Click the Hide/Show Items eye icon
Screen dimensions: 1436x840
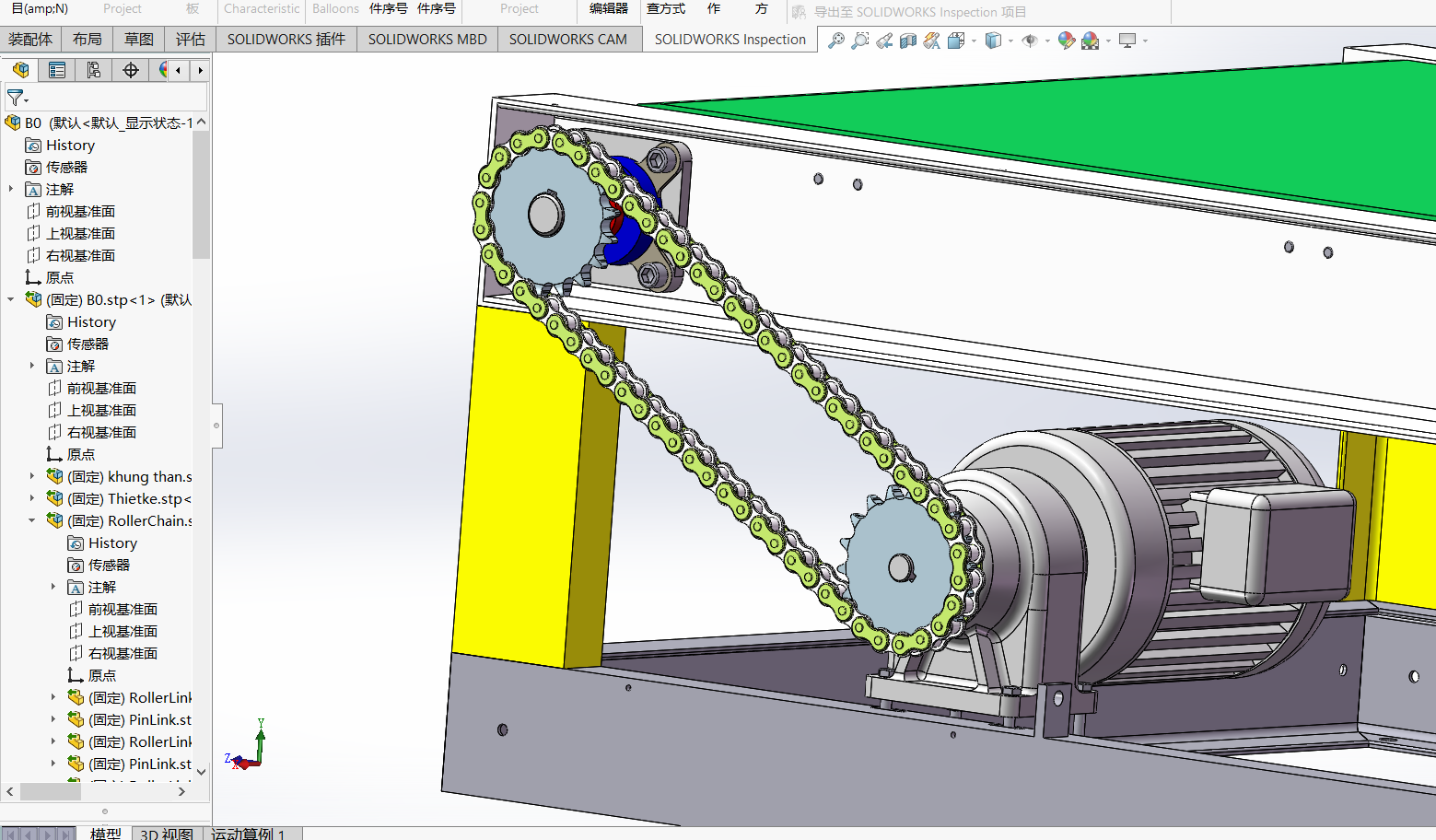tap(1030, 41)
